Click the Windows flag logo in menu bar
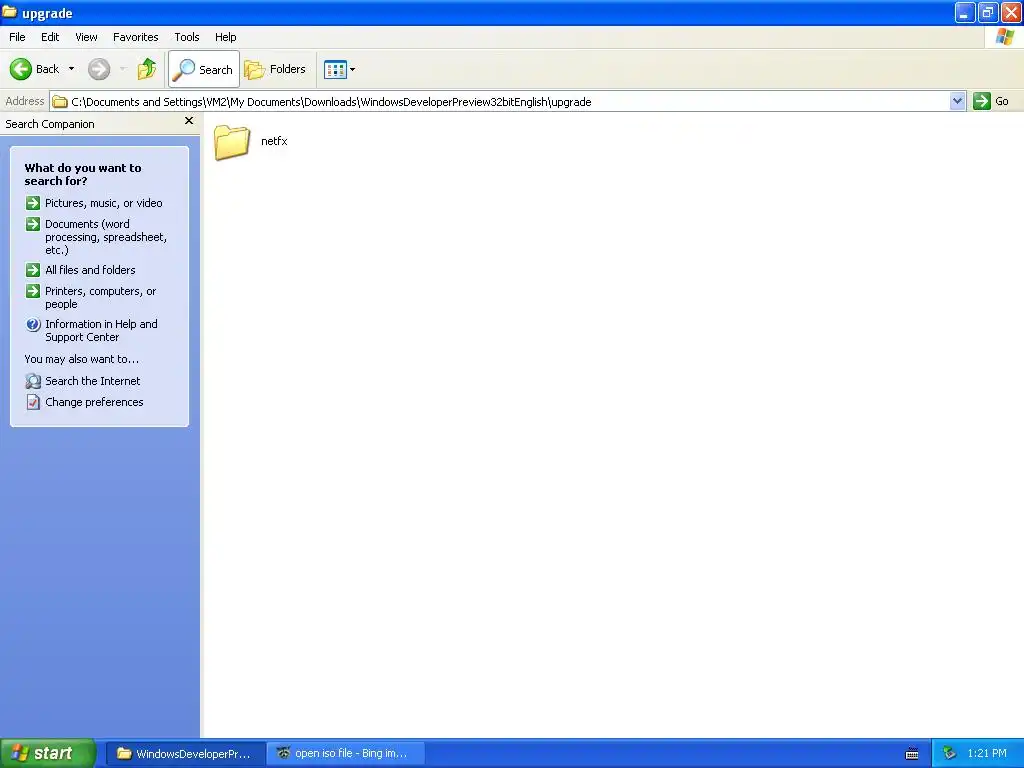 1004,37
